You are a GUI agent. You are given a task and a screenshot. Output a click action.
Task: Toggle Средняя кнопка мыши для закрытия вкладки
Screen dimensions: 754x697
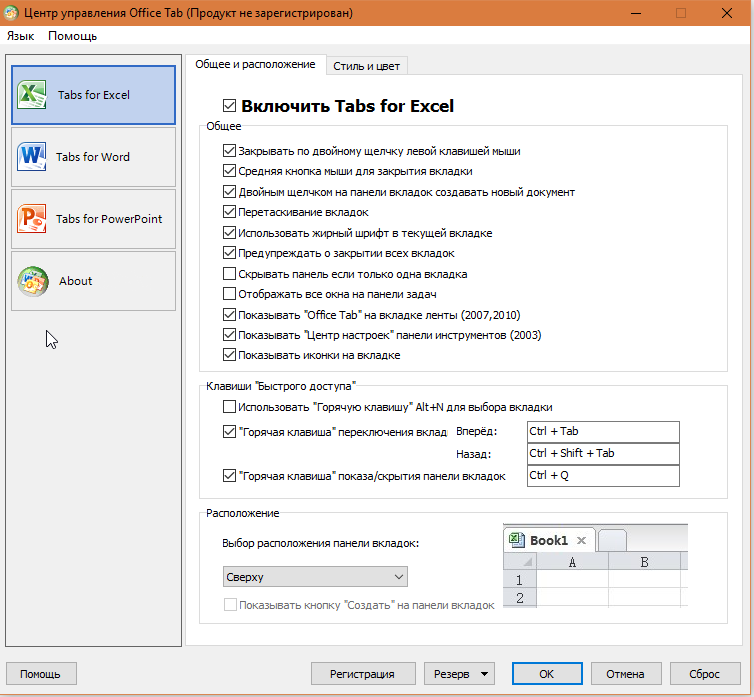[x=229, y=171]
